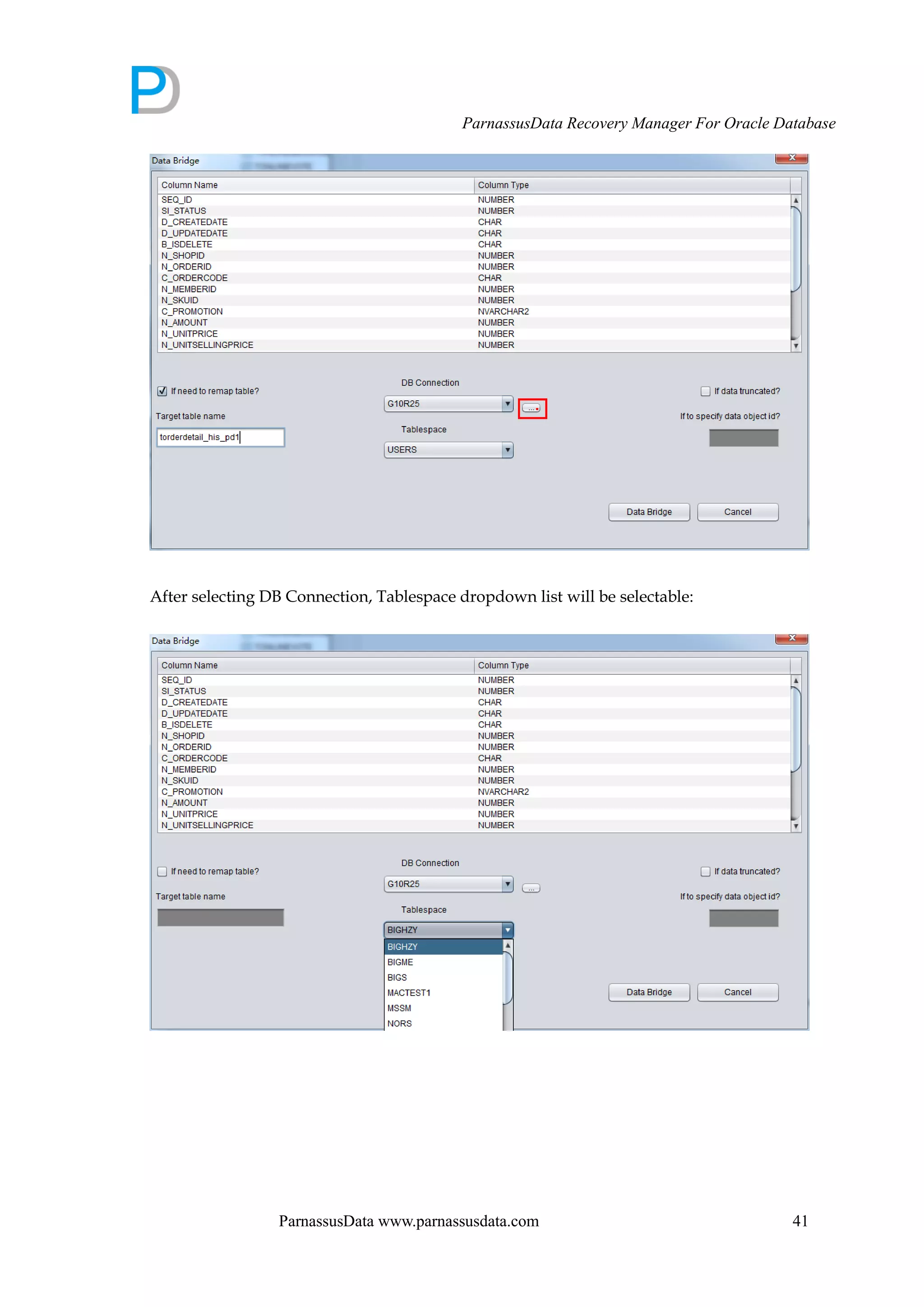Viewport: 924px width, 1307px height.
Task: Select BIGHZY from the tablespace list
Action: click(x=444, y=947)
